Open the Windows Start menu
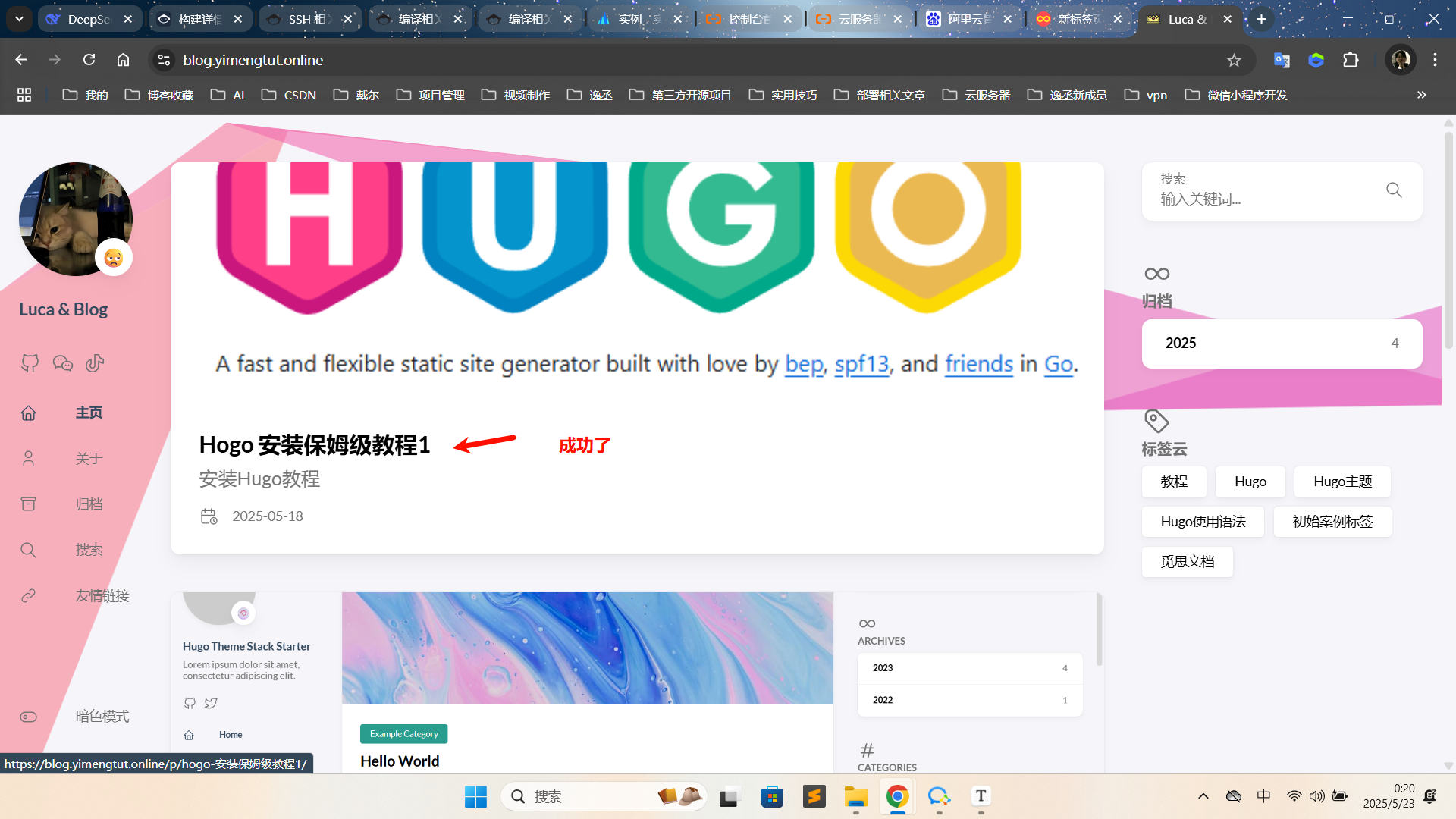Image resolution: width=1456 pixels, height=819 pixels. point(475,796)
